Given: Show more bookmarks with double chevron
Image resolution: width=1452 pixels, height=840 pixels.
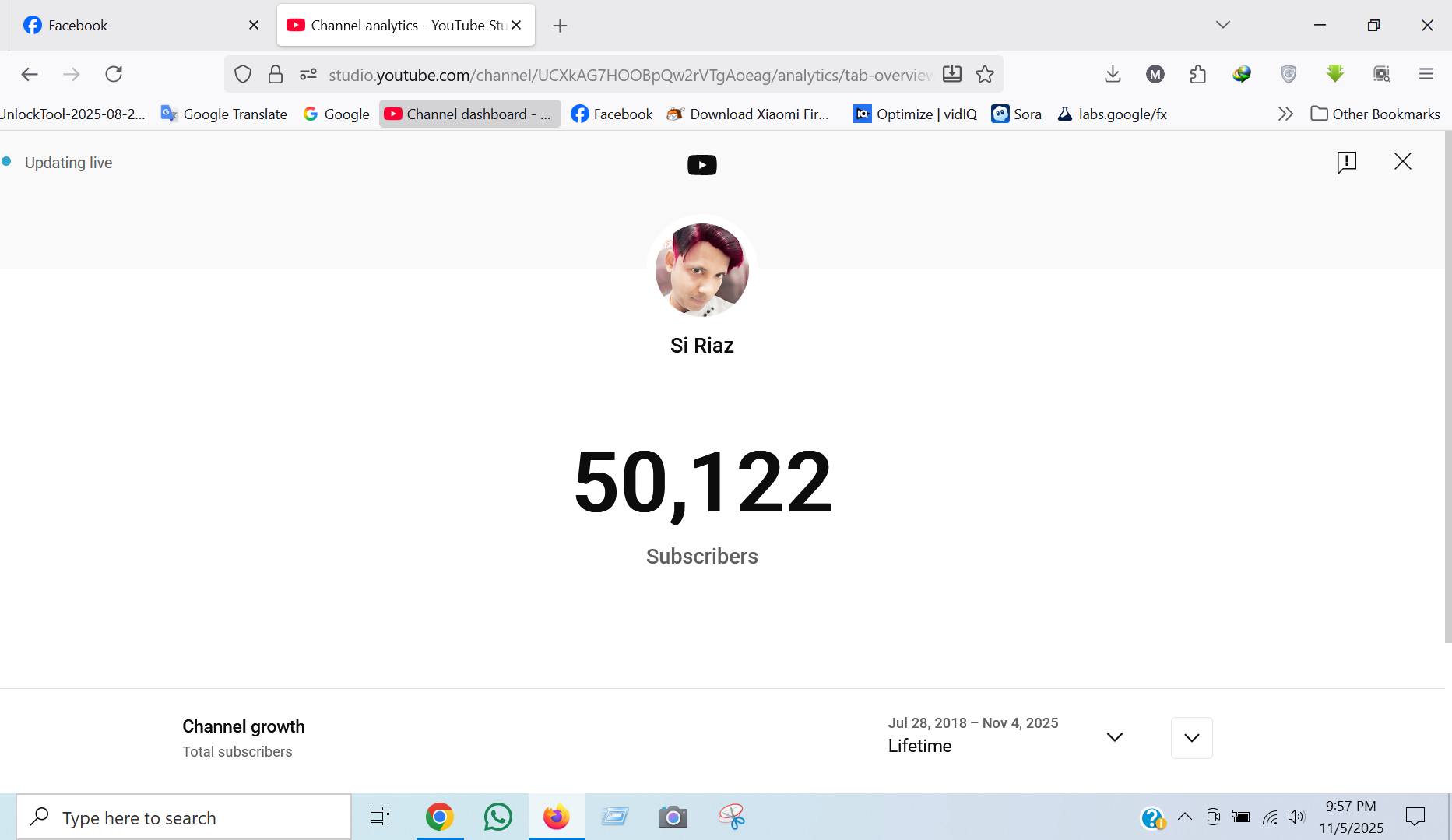Looking at the screenshot, I should point(1285,114).
